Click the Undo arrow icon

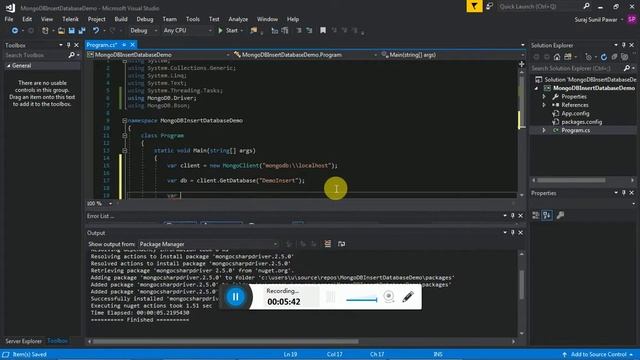[96, 31]
